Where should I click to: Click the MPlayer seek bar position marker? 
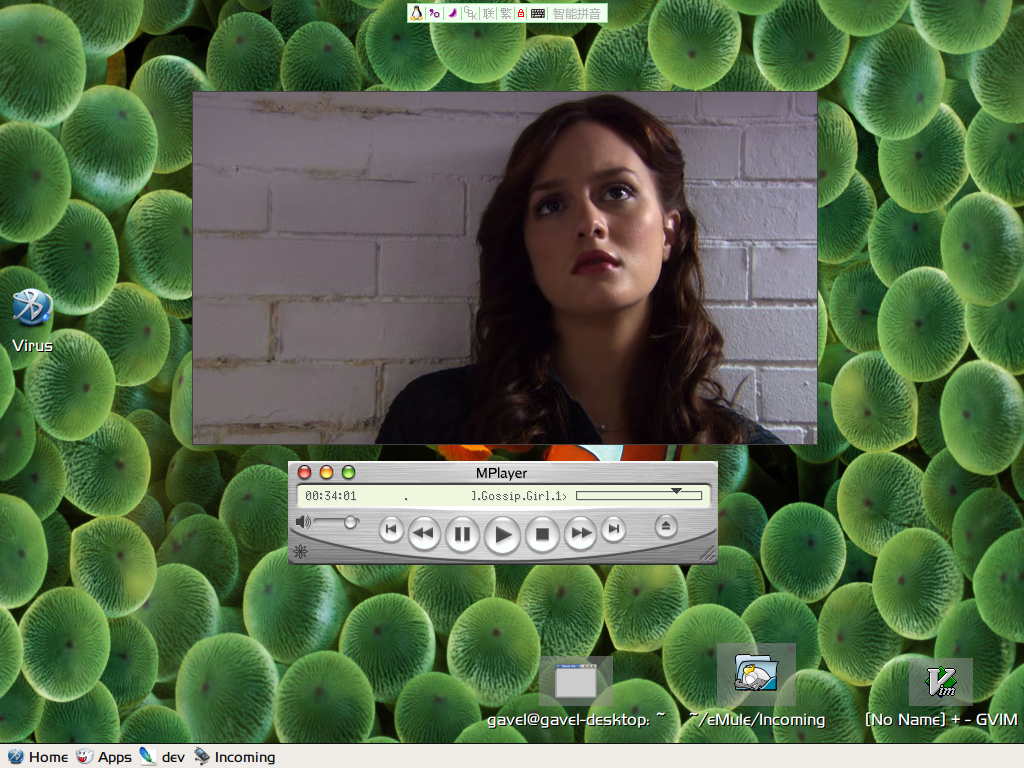pyautogui.click(x=677, y=490)
